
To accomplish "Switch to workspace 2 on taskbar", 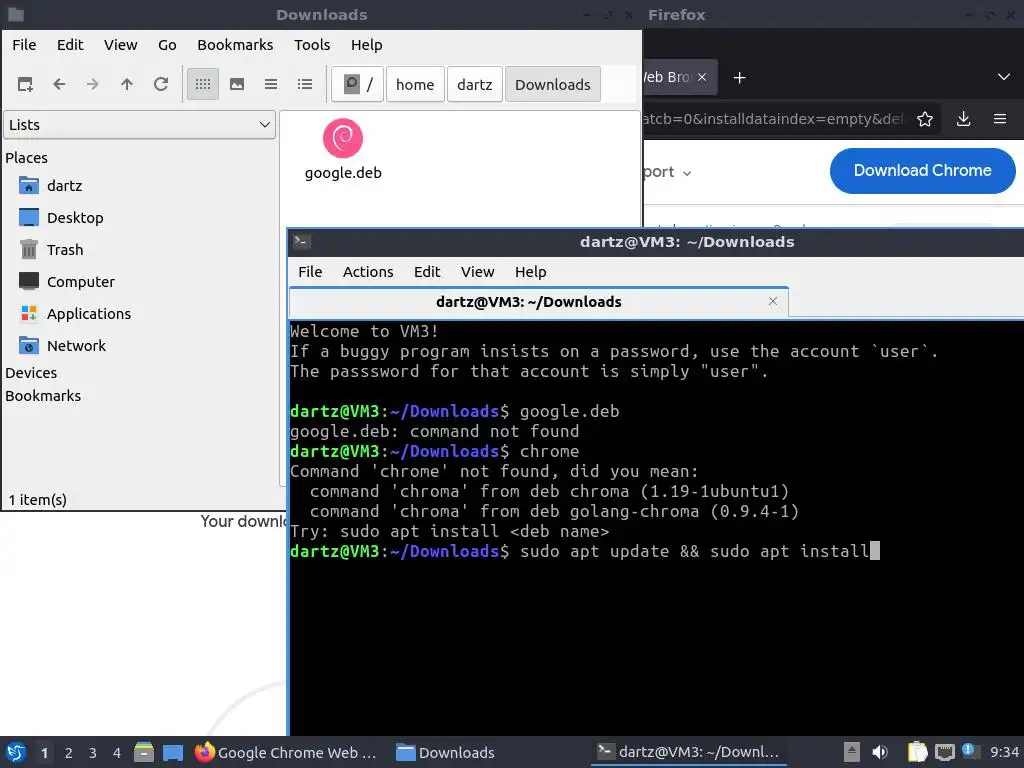I will [69, 753].
